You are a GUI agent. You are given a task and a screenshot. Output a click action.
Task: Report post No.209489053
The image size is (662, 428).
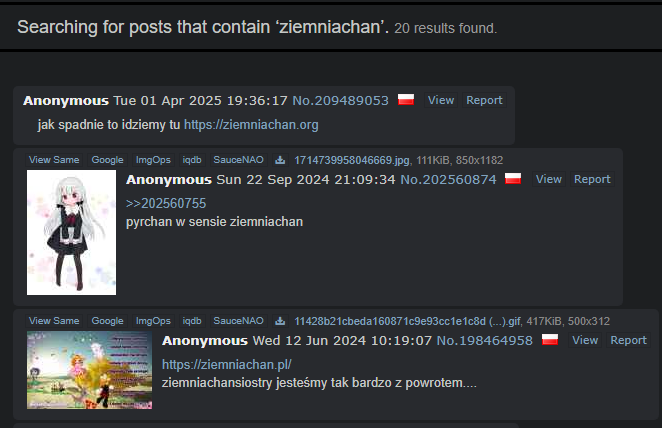[484, 100]
